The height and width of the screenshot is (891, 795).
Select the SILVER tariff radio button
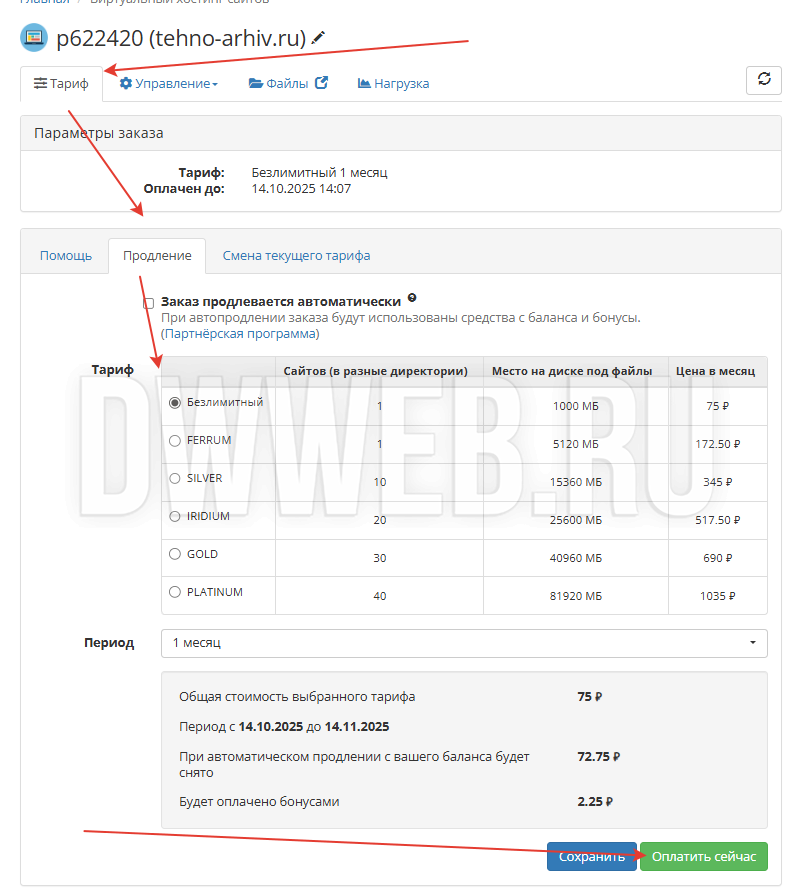175,478
